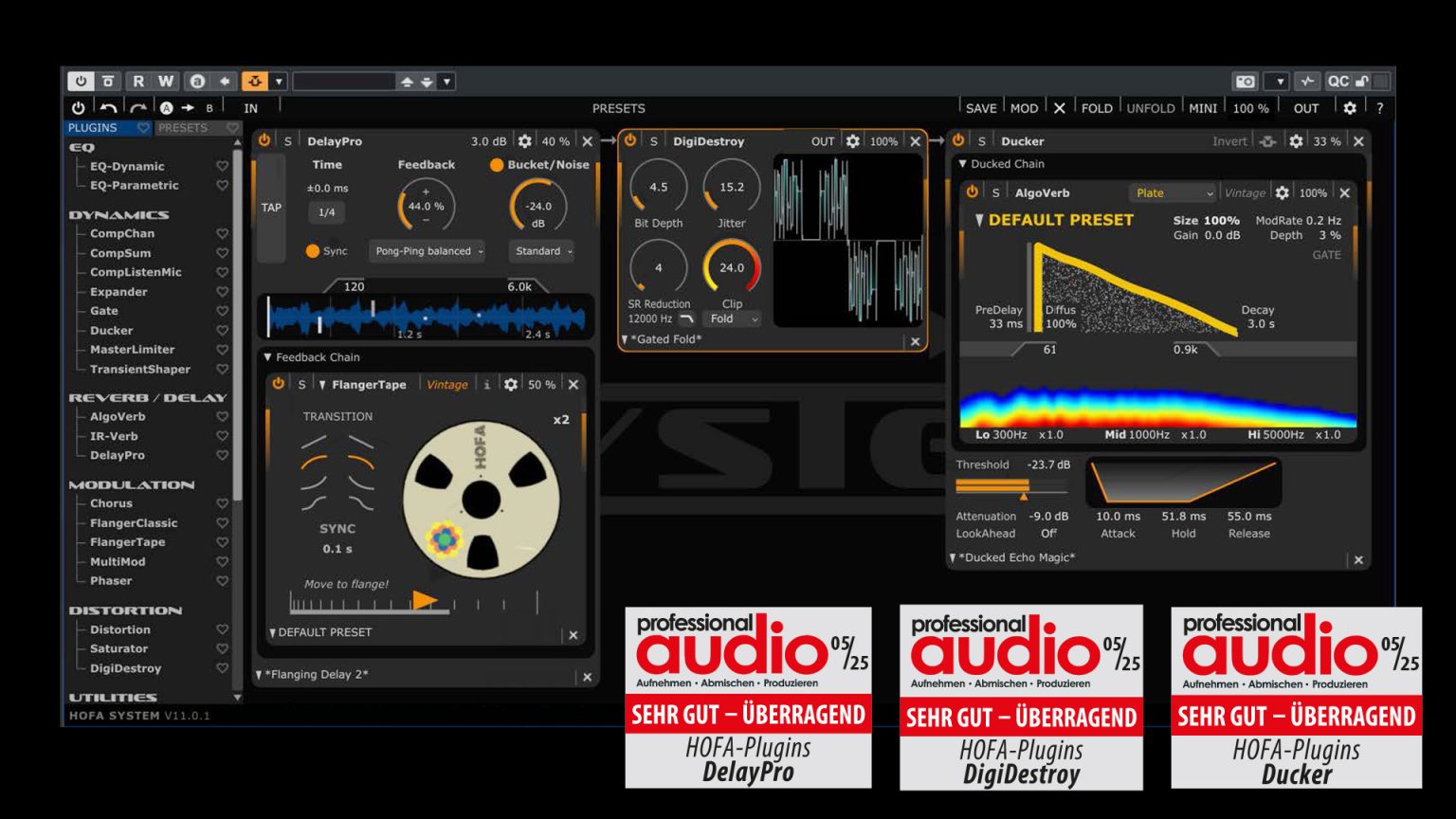
Task: Open global settings gear next to OUT
Action: (1349, 108)
